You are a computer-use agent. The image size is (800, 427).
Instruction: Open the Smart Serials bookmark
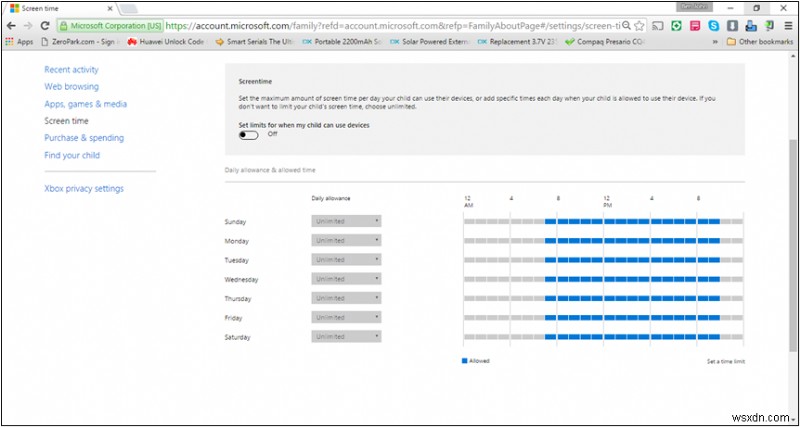[x=255, y=42]
